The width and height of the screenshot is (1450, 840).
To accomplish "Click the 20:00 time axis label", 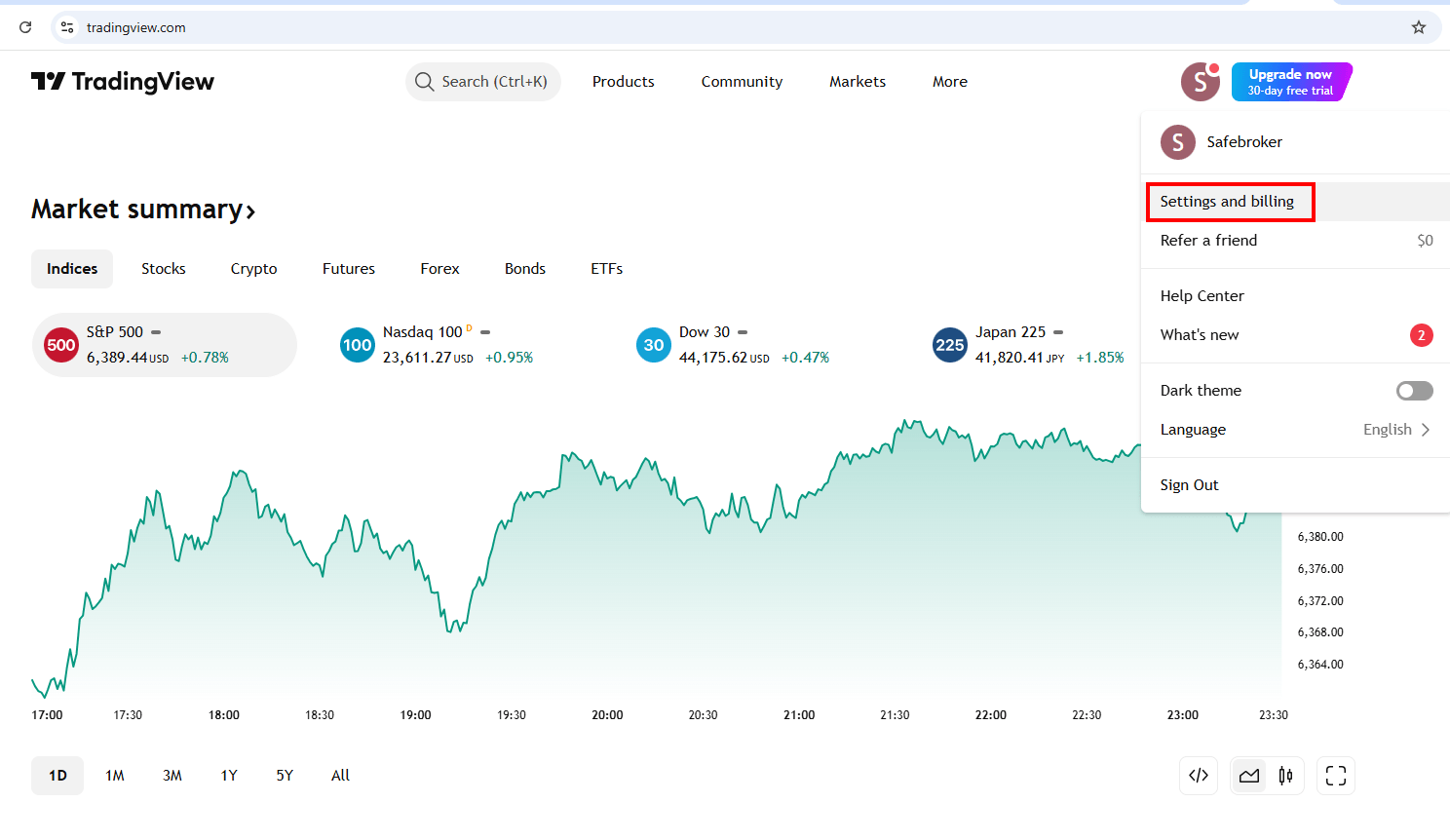I will [x=607, y=715].
